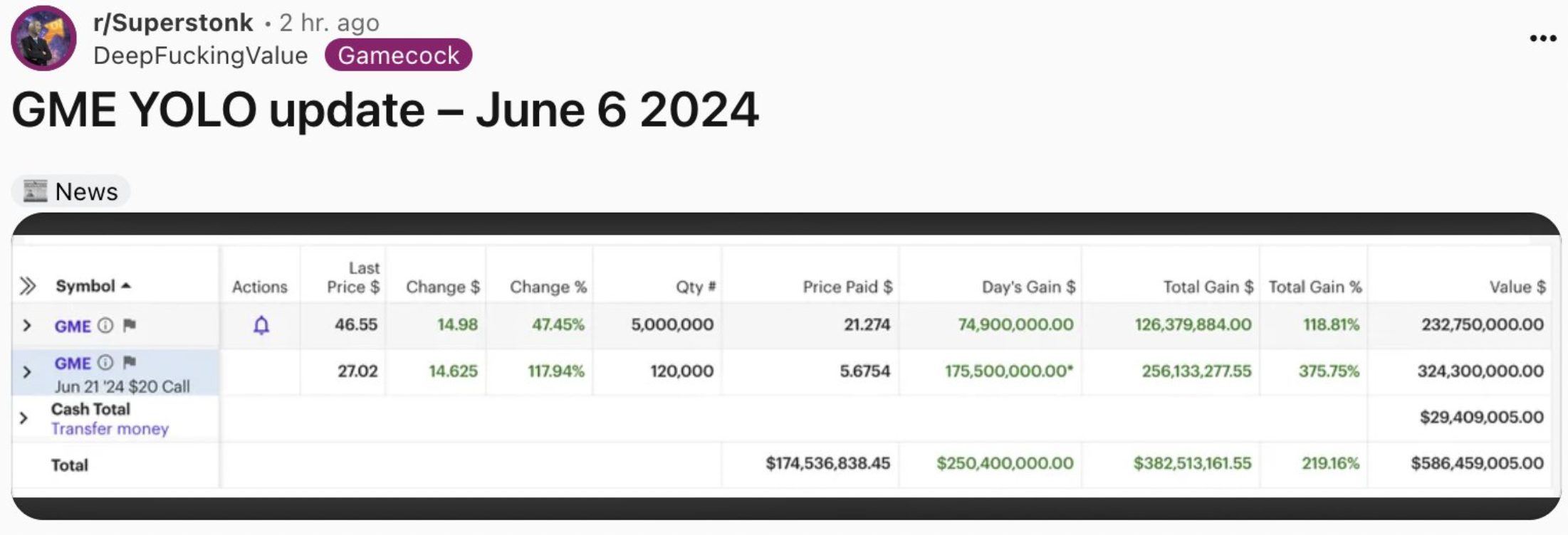Expand the Cash Total row
Image resolution: width=1568 pixels, height=535 pixels.
tap(23, 418)
